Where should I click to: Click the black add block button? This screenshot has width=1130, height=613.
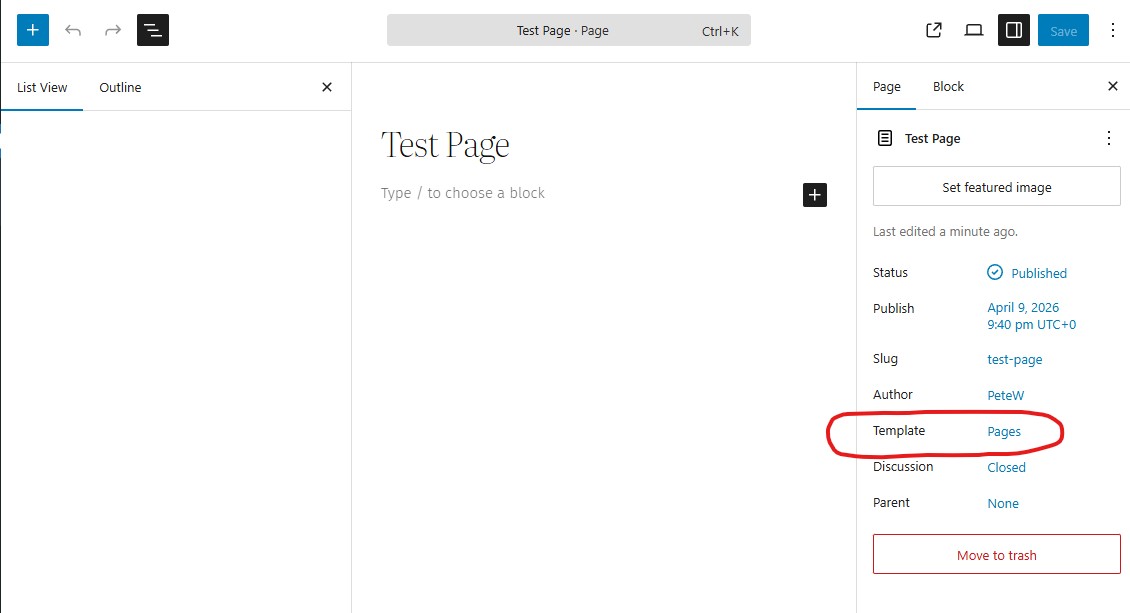815,195
